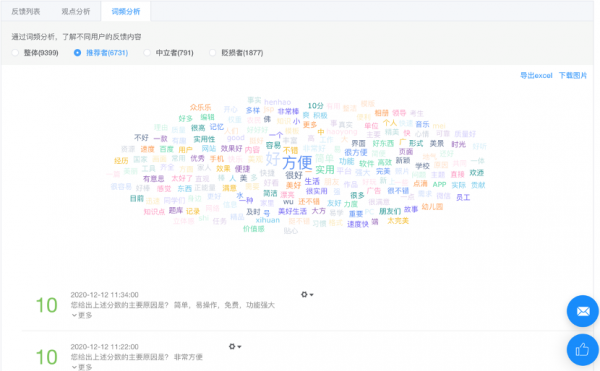Click the orange word 众乐乐 in the cloud

[201, 107]
